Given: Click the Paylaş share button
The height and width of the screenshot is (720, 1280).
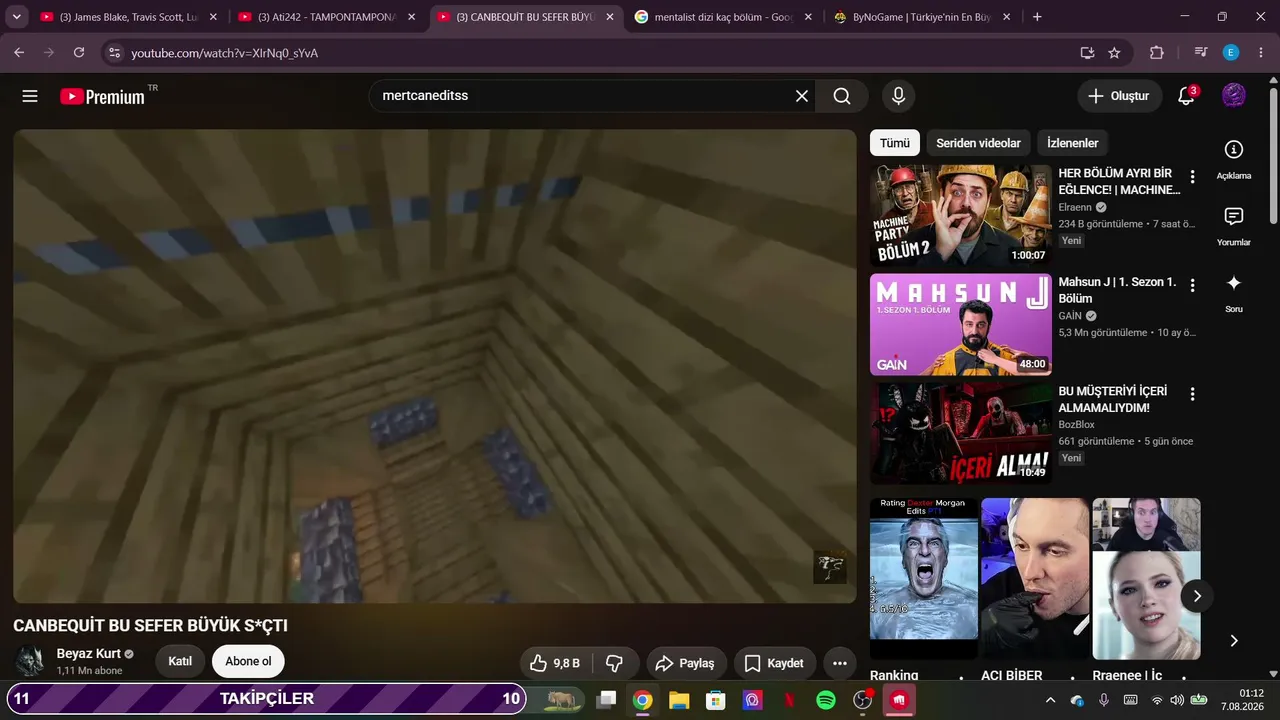Looking at the screenshot, I should tap(686, 663).
